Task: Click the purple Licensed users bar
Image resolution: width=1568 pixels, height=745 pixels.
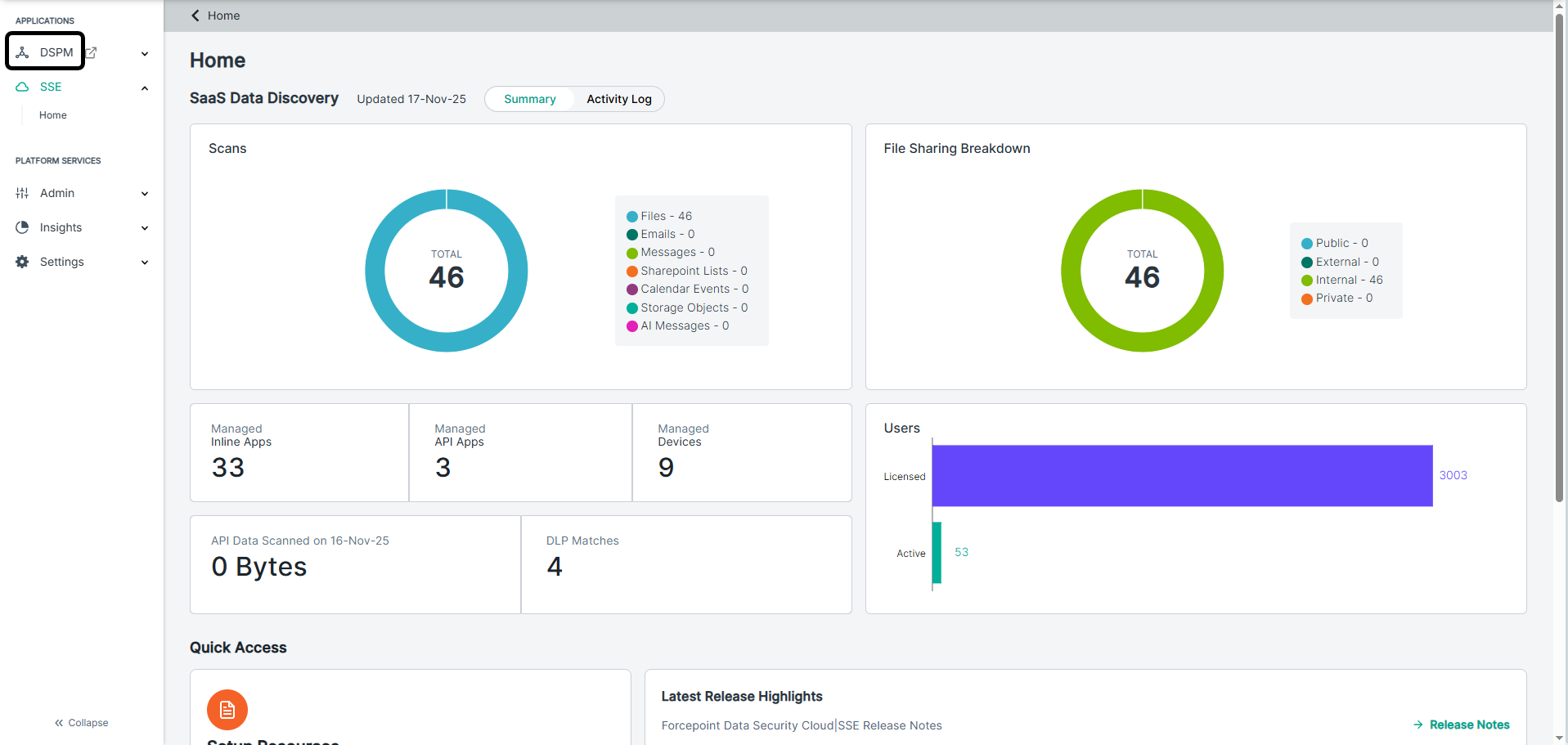Action: pyautogui.click(x=1181, y=475)
